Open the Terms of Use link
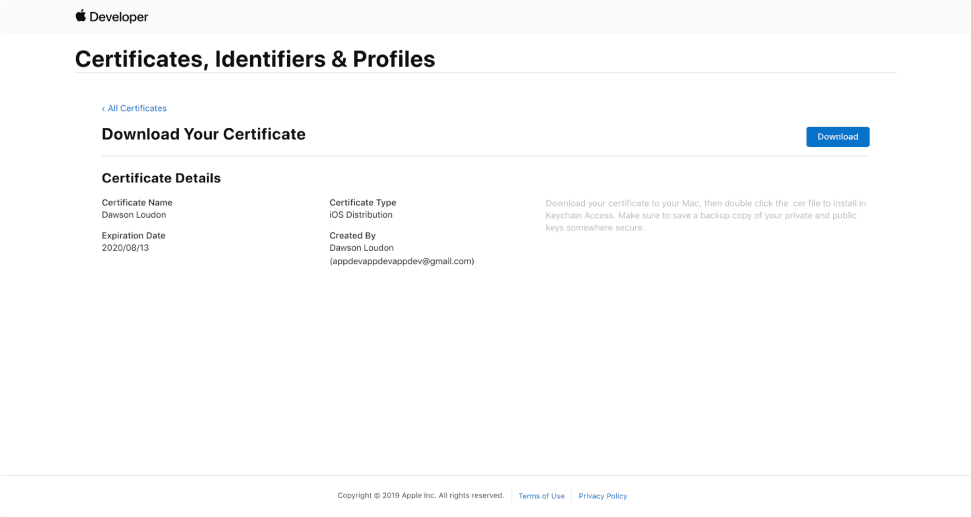The image size is (971, 517). tap(541, 496)
